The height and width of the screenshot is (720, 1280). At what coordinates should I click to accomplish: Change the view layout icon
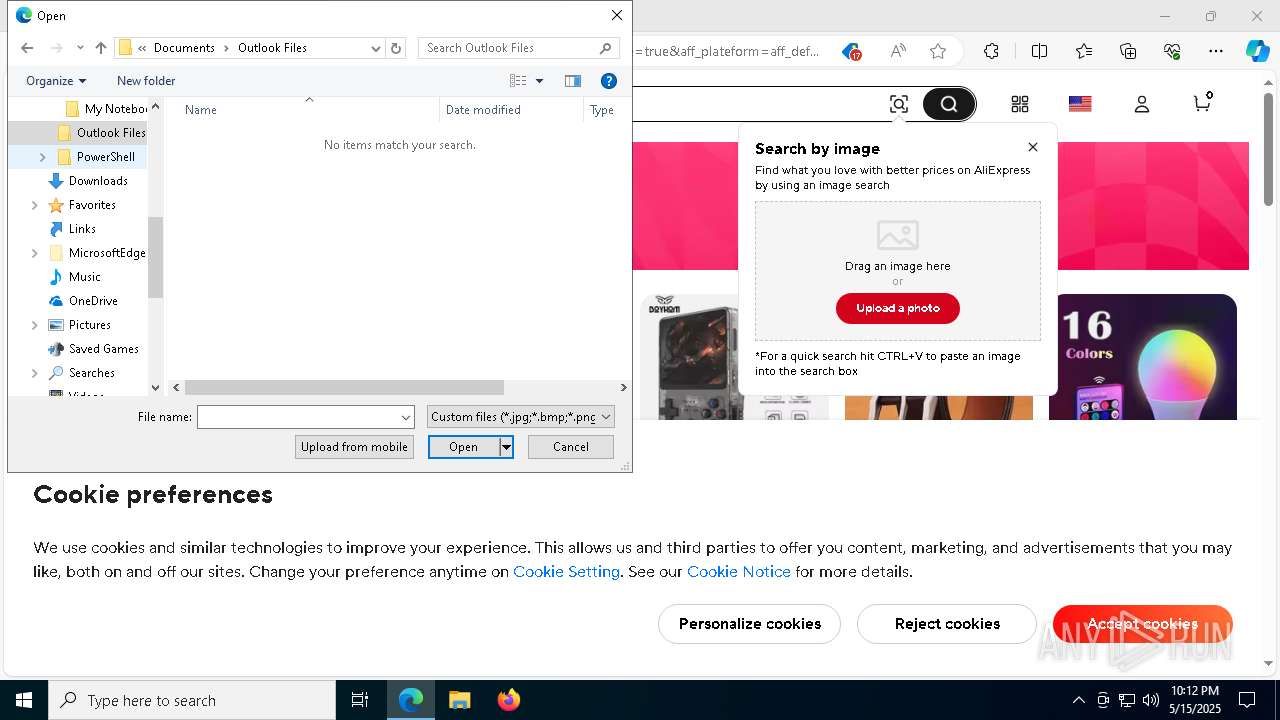[518, 81]
